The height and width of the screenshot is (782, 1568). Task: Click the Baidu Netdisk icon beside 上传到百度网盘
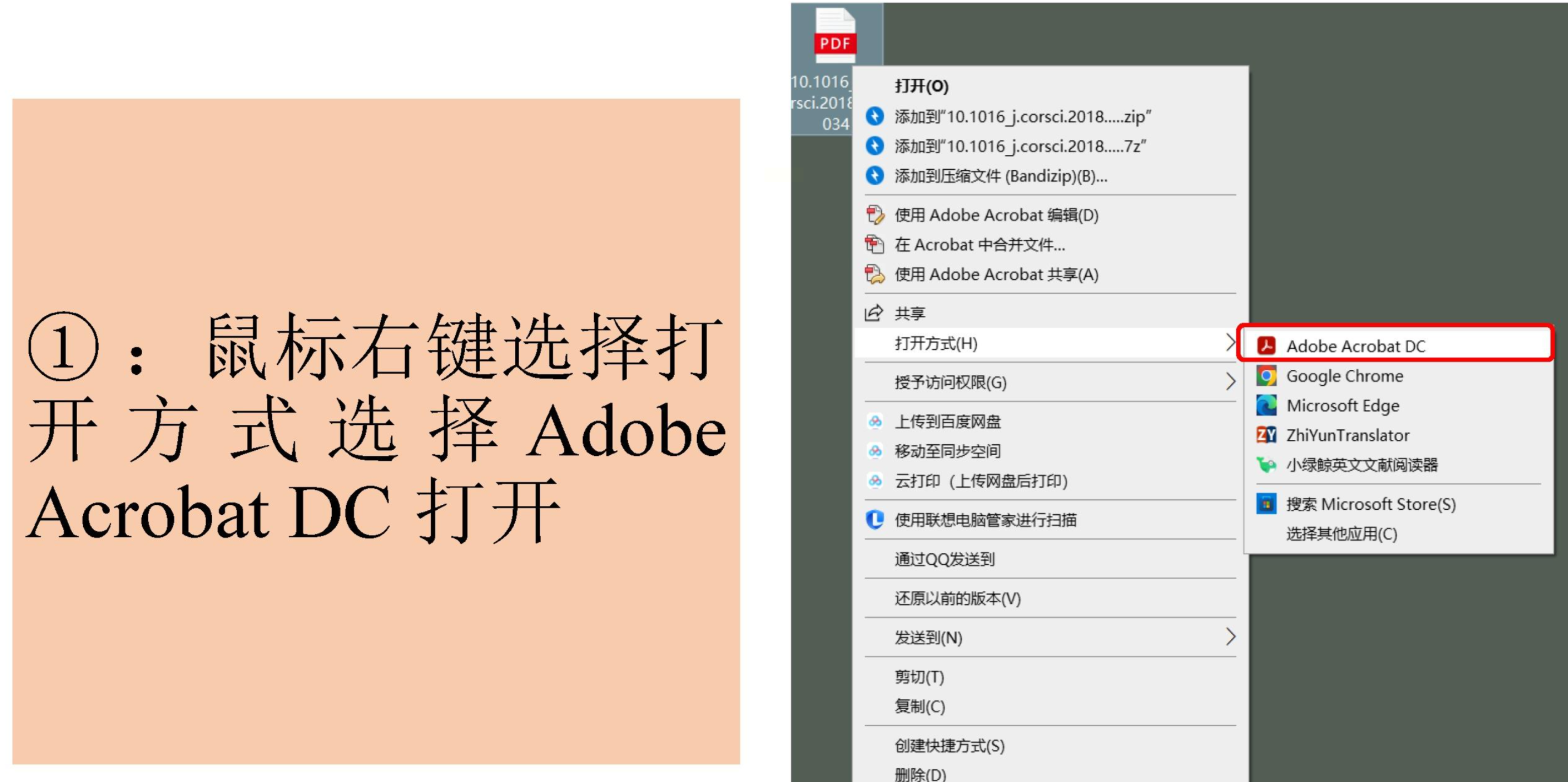[x=875, y=421]
